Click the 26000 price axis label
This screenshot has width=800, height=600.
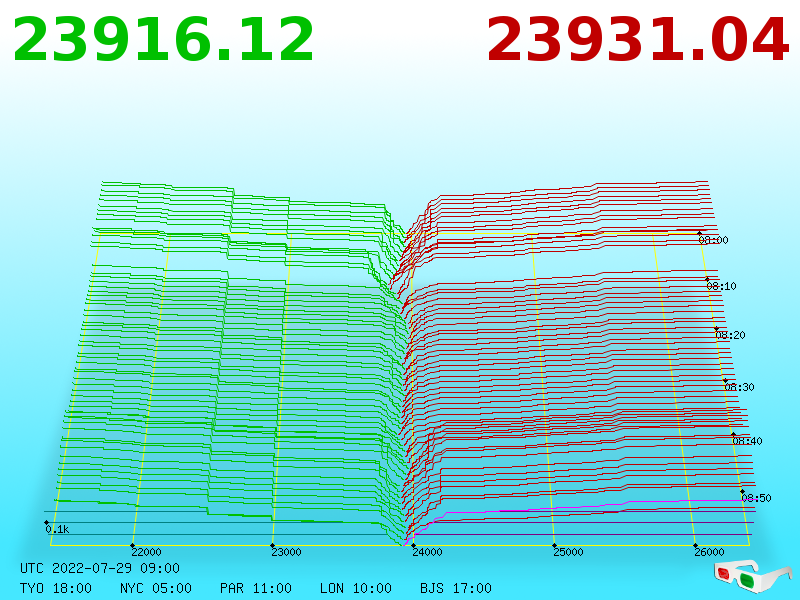coord(709,552)
